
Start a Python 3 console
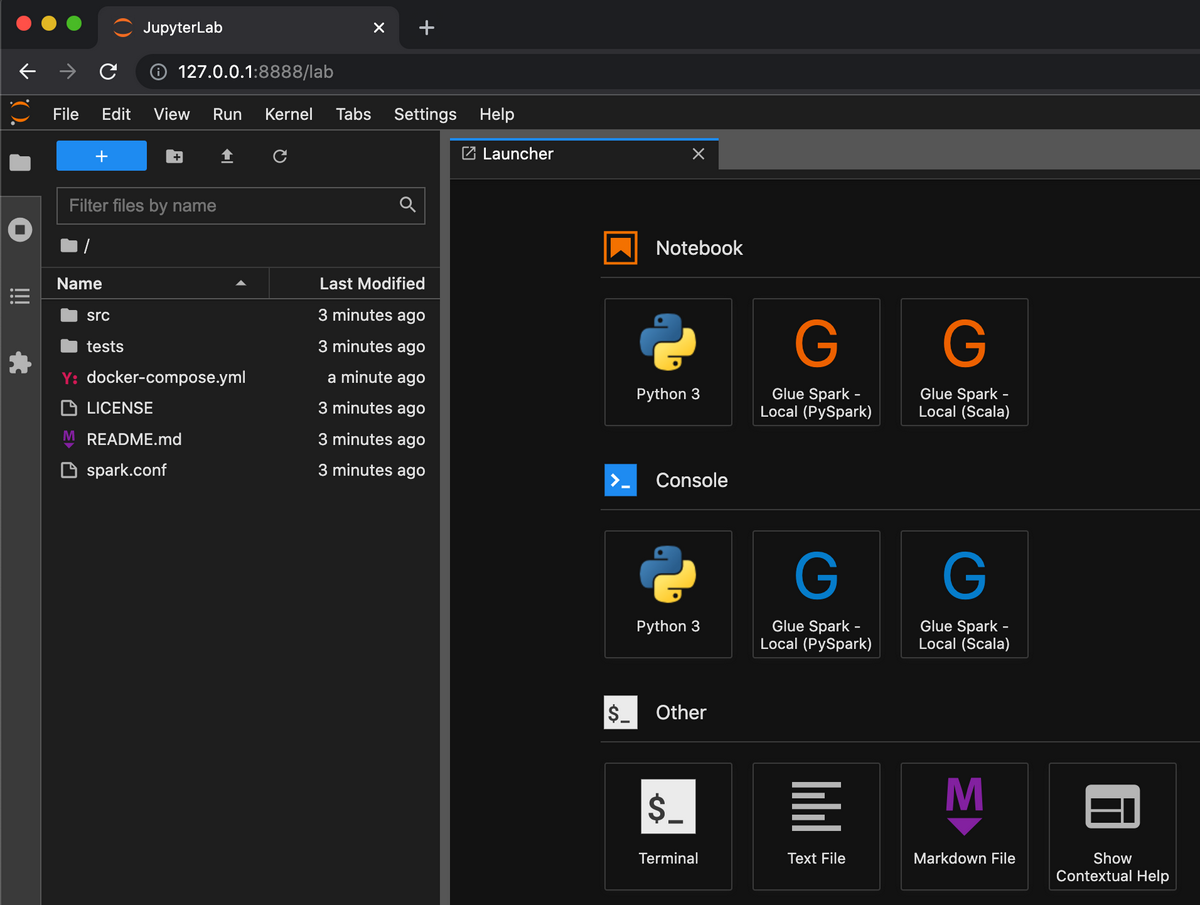tap(668, 594)
